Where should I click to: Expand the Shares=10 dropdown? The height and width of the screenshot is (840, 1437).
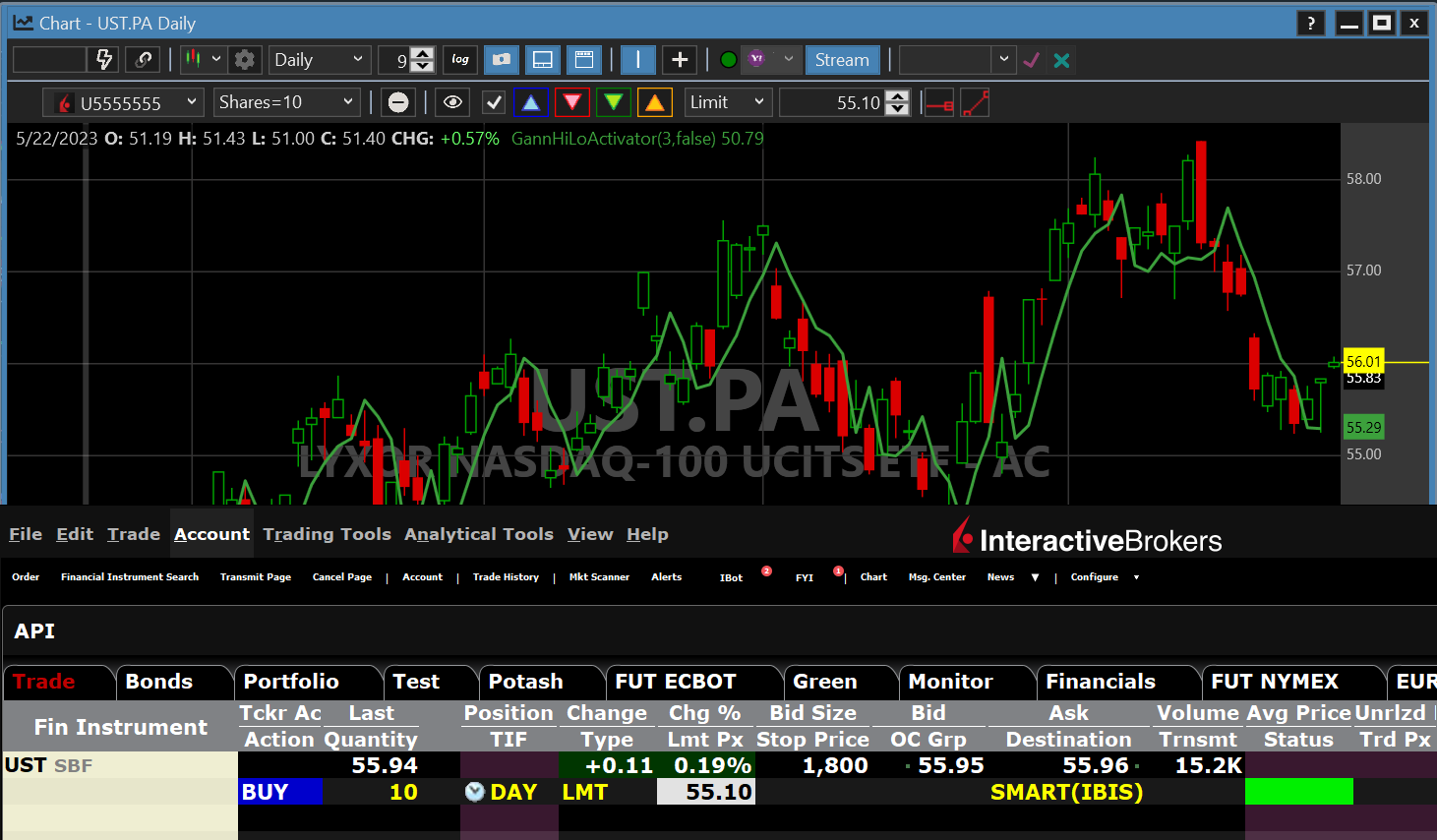[285, 102]
